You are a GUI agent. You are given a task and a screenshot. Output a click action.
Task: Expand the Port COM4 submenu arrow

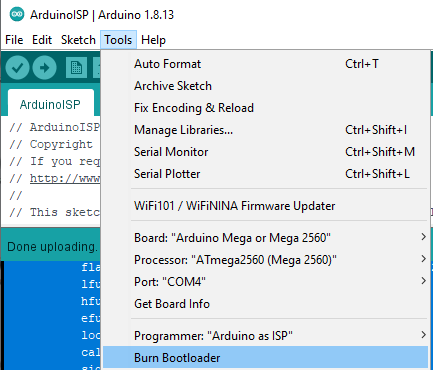(x=423, y=281)
